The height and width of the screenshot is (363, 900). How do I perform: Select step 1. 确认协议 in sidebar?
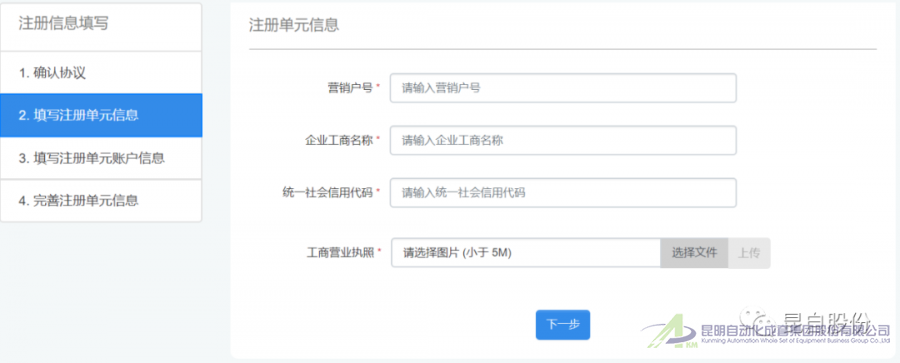click(101, 73)
